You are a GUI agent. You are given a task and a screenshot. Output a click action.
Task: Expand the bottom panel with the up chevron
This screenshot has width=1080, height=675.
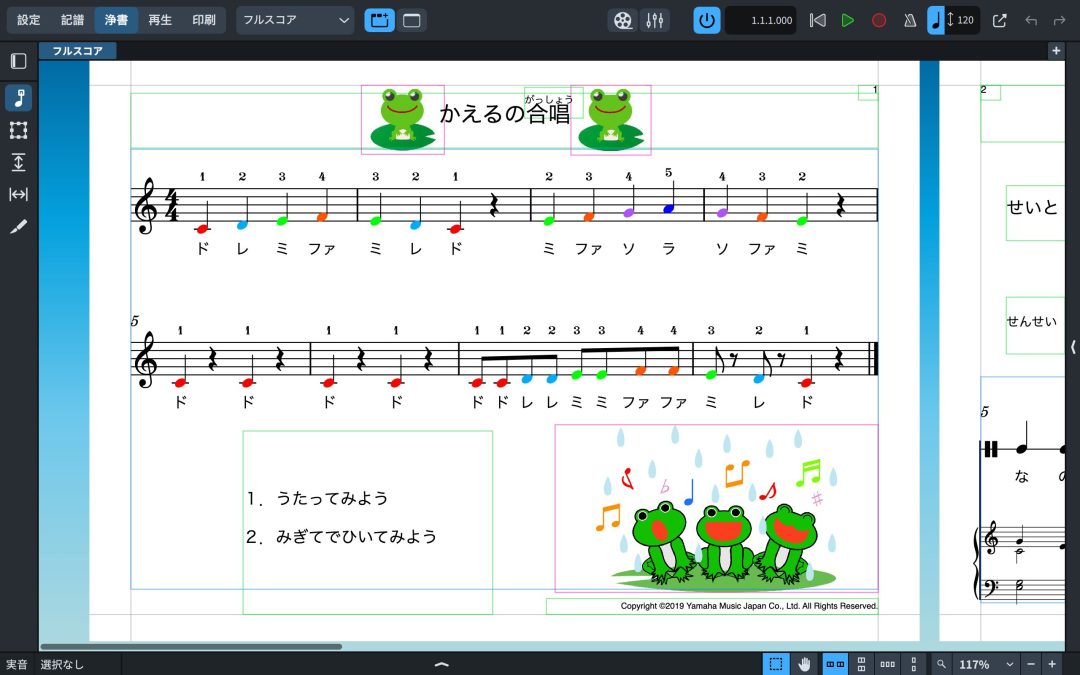click(442, 665)
